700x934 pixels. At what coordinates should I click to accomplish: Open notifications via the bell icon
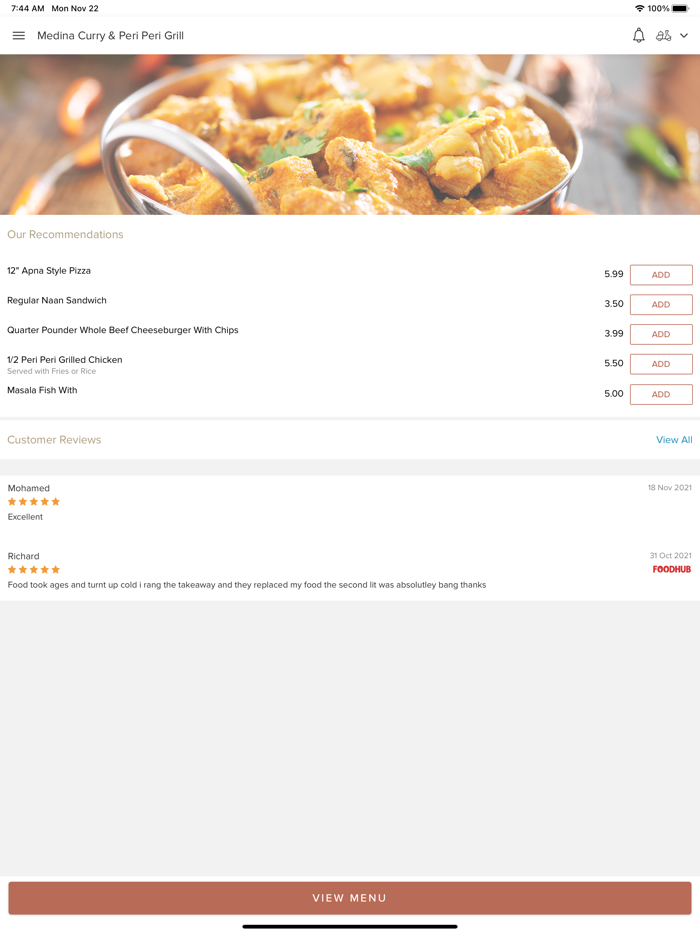(638, 35)
